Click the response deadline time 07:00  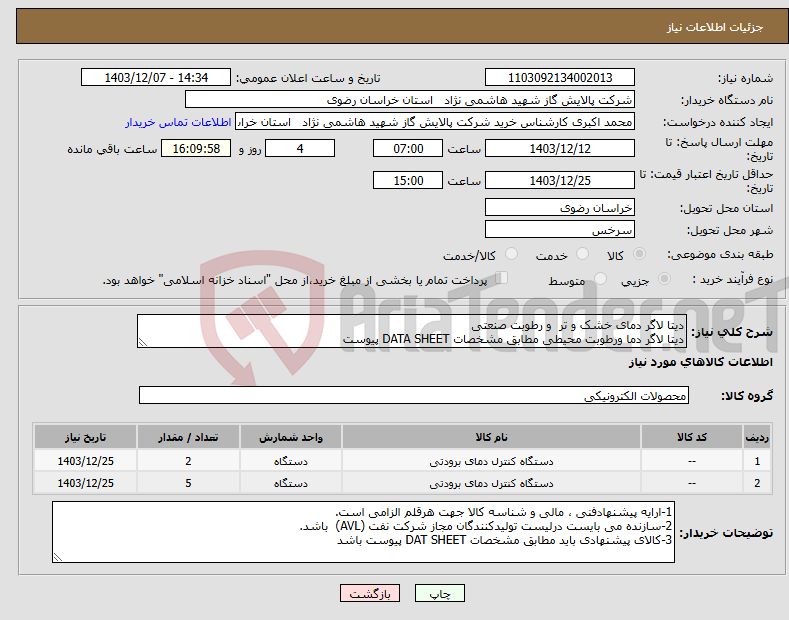(x=408, y=148)
